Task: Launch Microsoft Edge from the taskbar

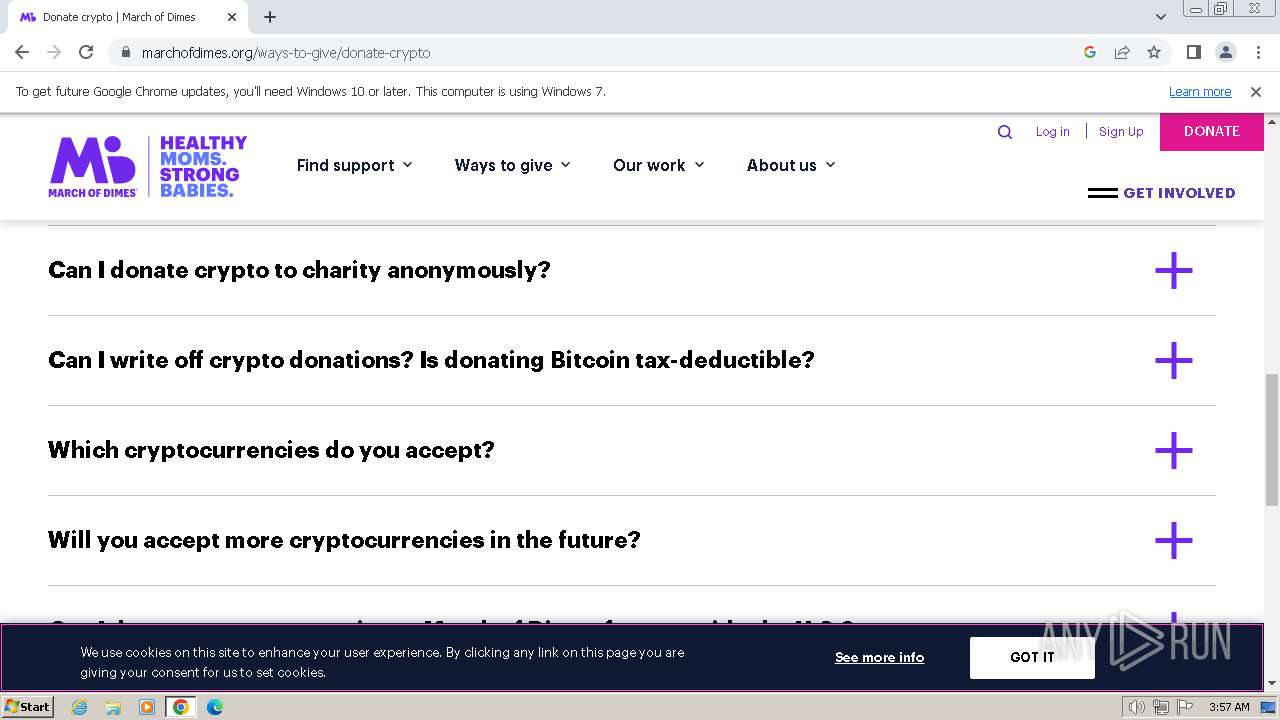Action: point(215,707)
